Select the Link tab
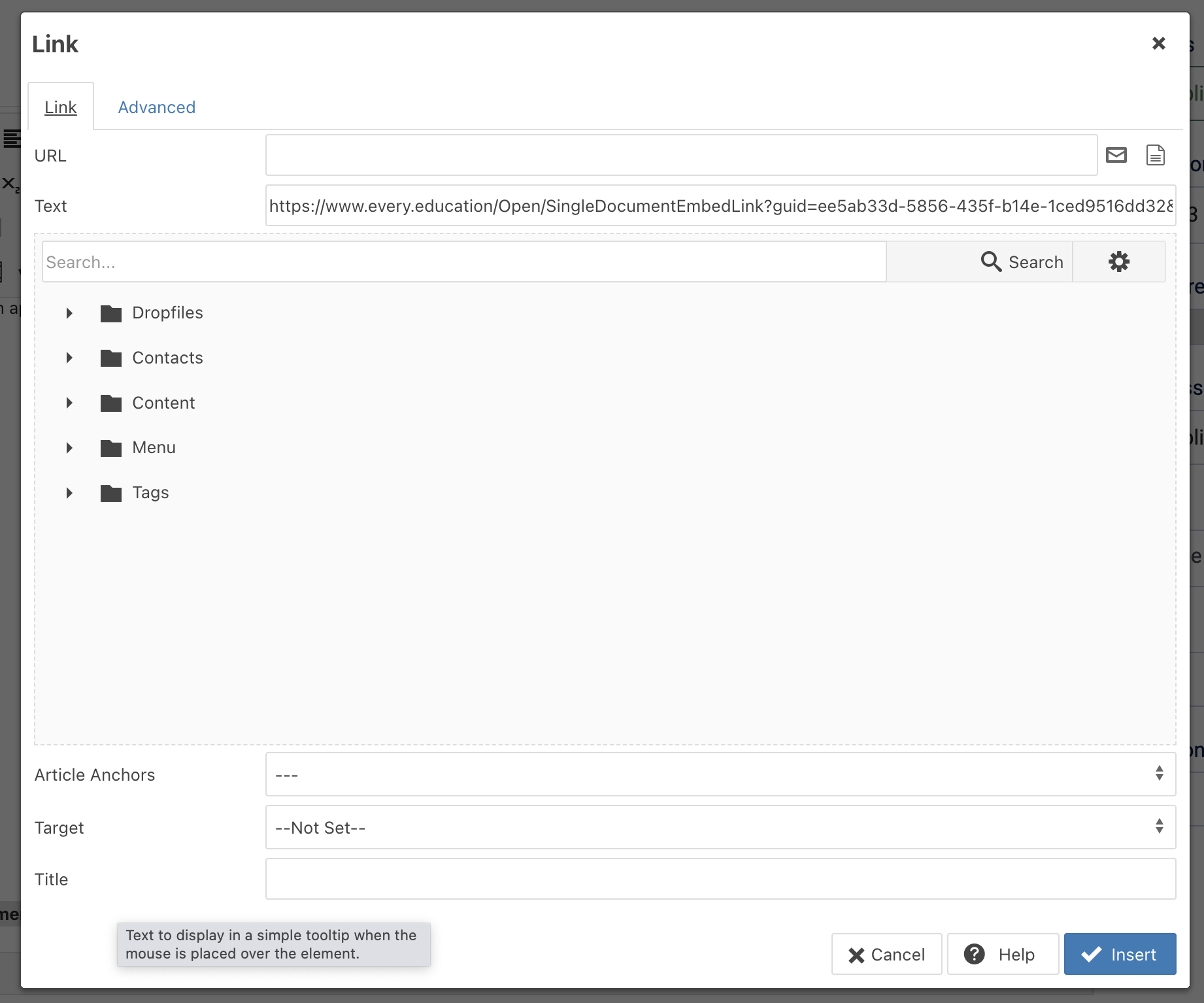The height and width of the screenshot is (1003, 1204). pyautogui.click(x=61, y=107)
